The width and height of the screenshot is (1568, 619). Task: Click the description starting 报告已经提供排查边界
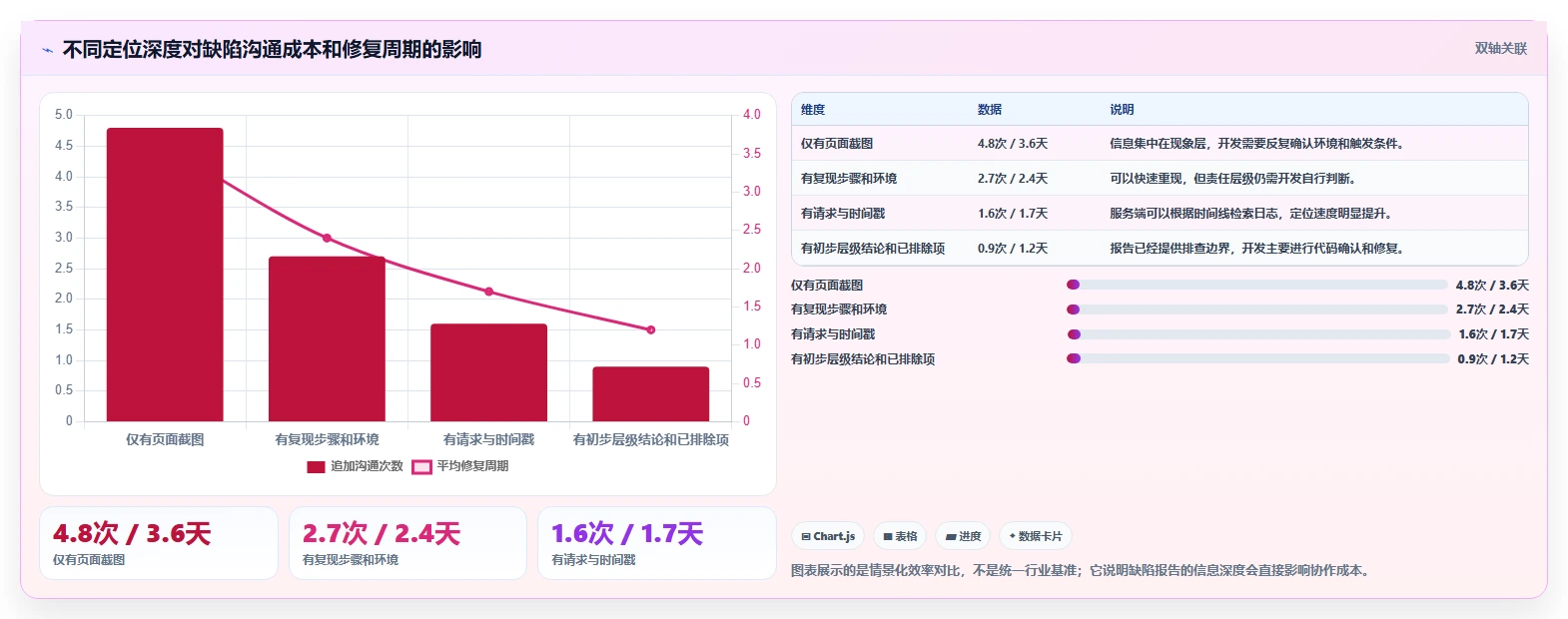[1259, 249]
